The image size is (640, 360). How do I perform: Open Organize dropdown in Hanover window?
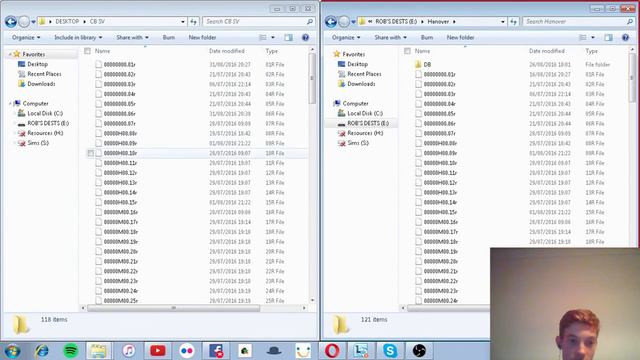click(x=346, y=38)
